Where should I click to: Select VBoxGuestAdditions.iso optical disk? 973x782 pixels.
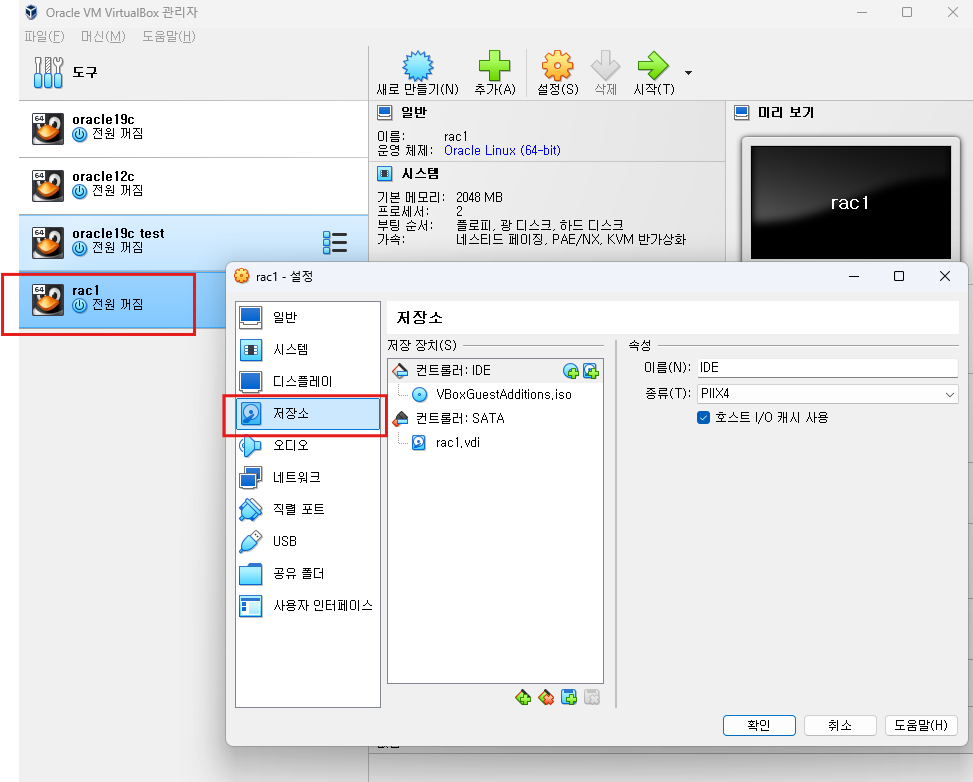[x=503, y=394]
